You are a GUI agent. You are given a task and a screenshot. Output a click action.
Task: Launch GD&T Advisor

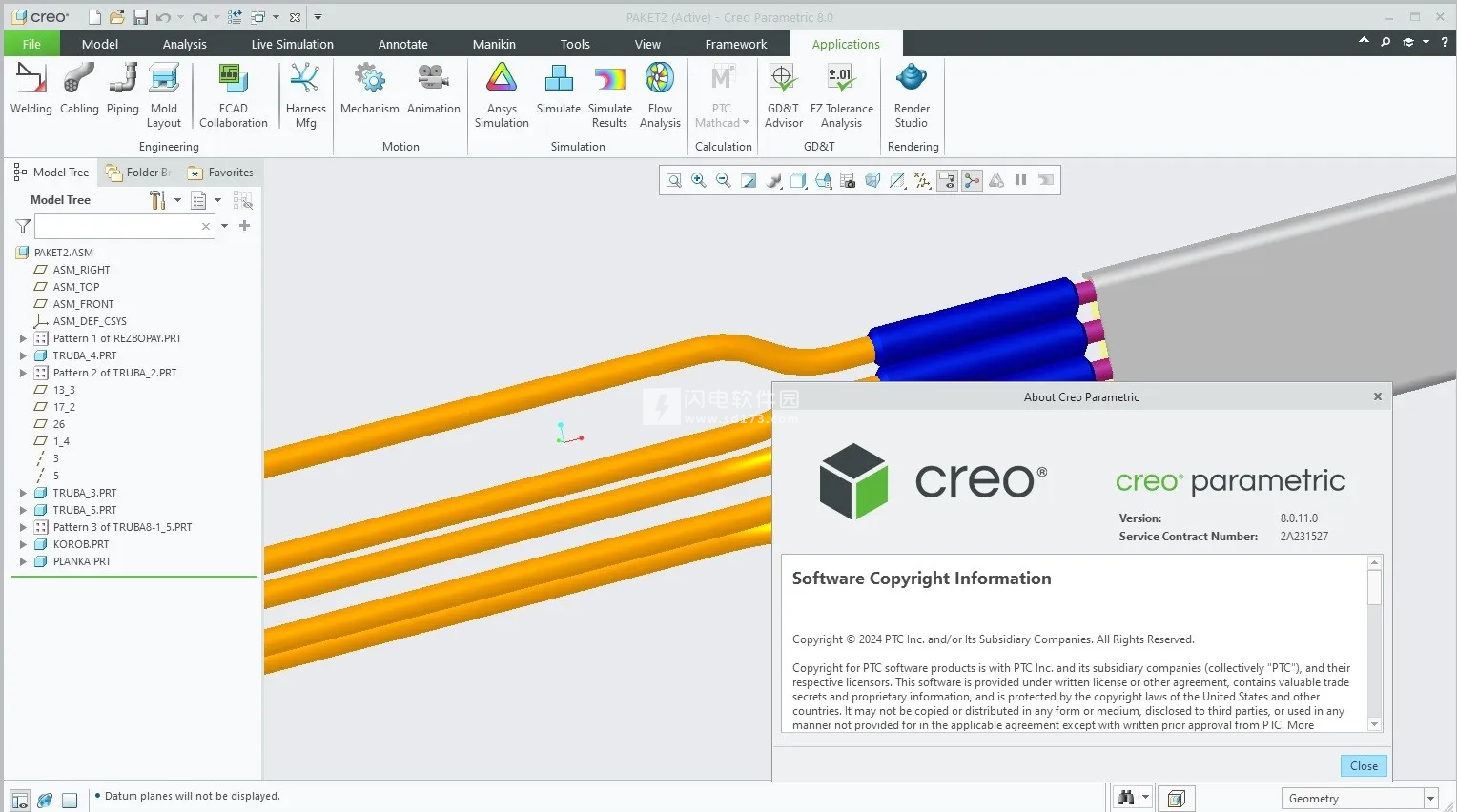tap(783, 95)
